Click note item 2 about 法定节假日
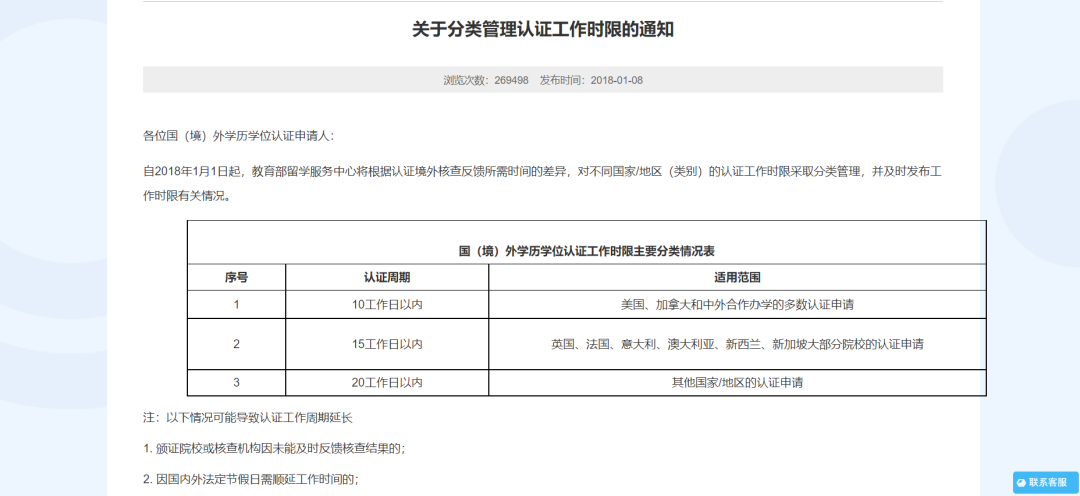The height and width of the screenshot is (496, 1080). point(251,479)
